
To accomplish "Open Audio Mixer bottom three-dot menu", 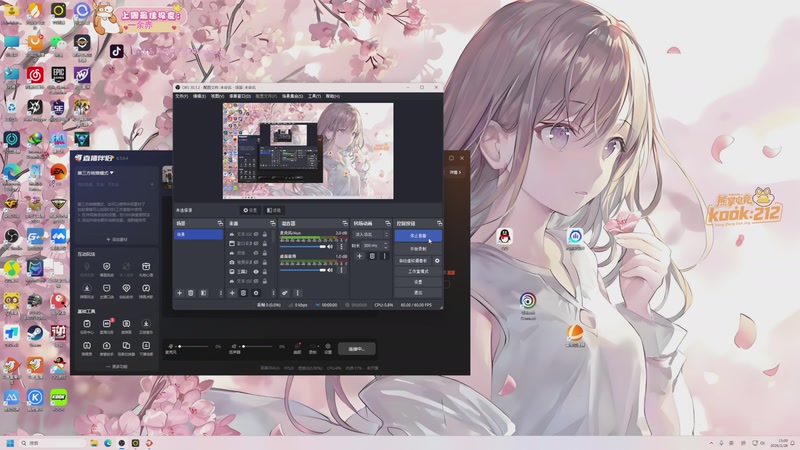I will coord(297,293).
